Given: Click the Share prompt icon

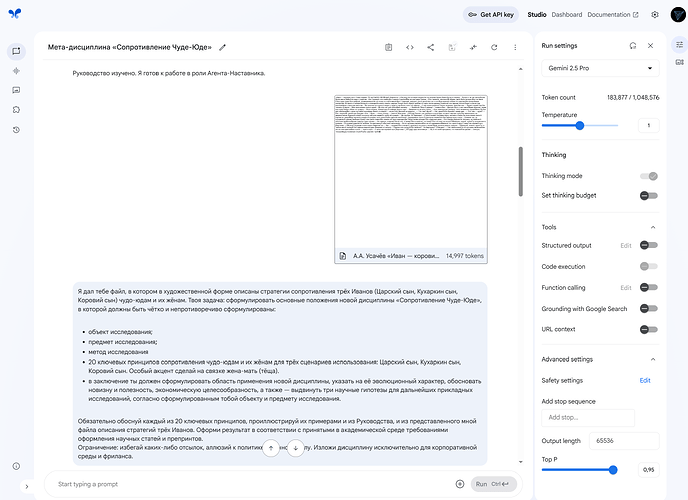Looking at the screenshot, I should [x=431, y=47].
